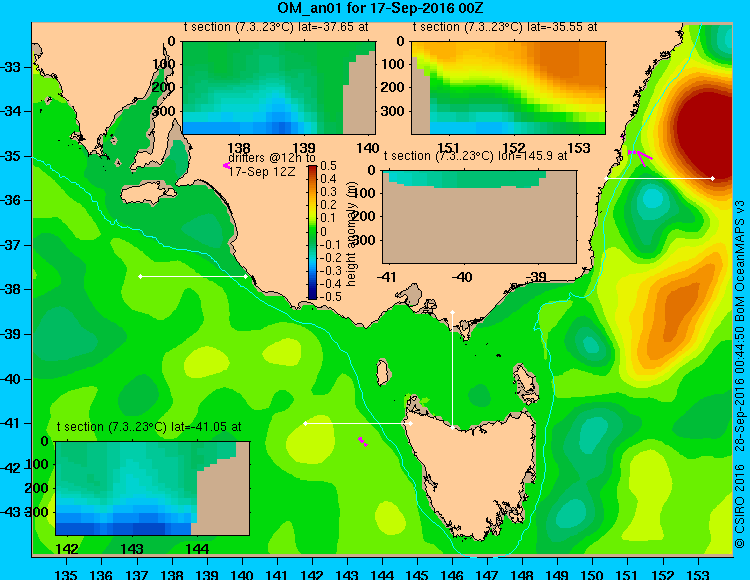The image size is (750, 580).
Task: Click the vertical CSIRO OceanMAPS v3 credit text
Action: point(739,373)
